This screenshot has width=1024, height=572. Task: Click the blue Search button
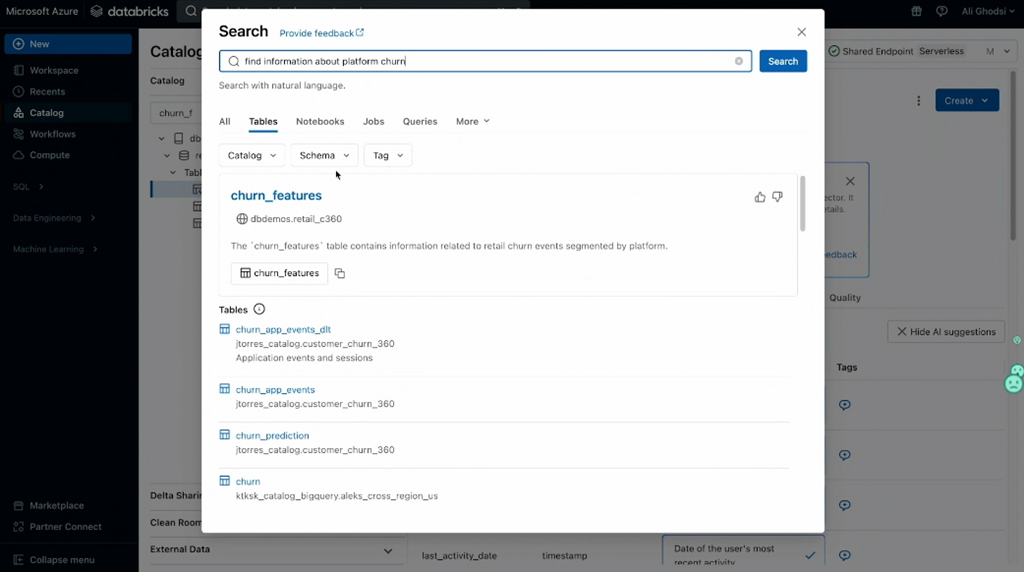783,61
